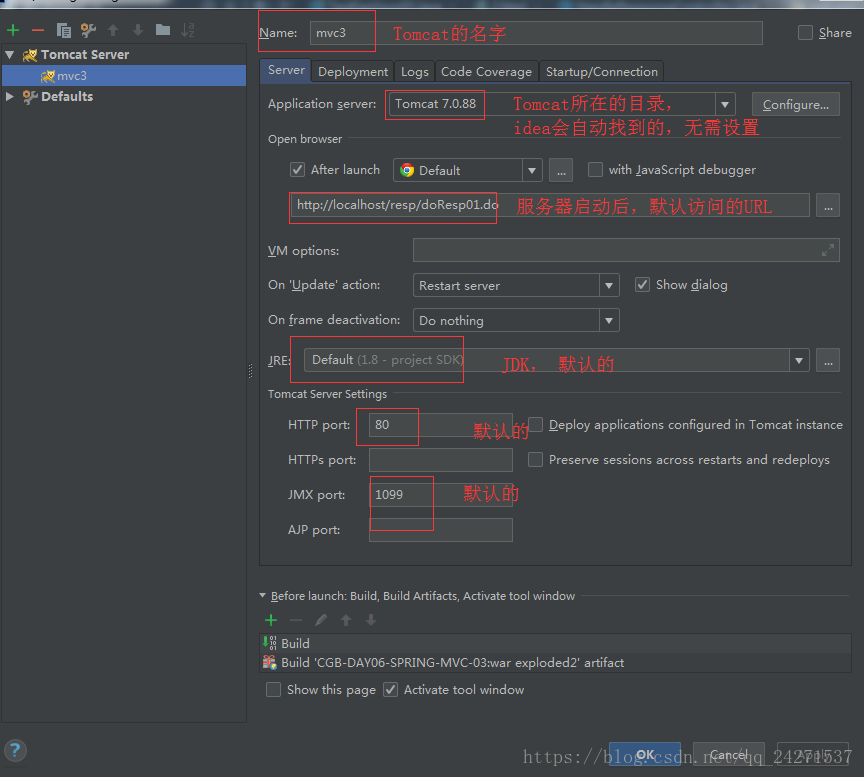This screenshot has height=777, width=864.
Task: Click the Build task icon
Action: 270,643
